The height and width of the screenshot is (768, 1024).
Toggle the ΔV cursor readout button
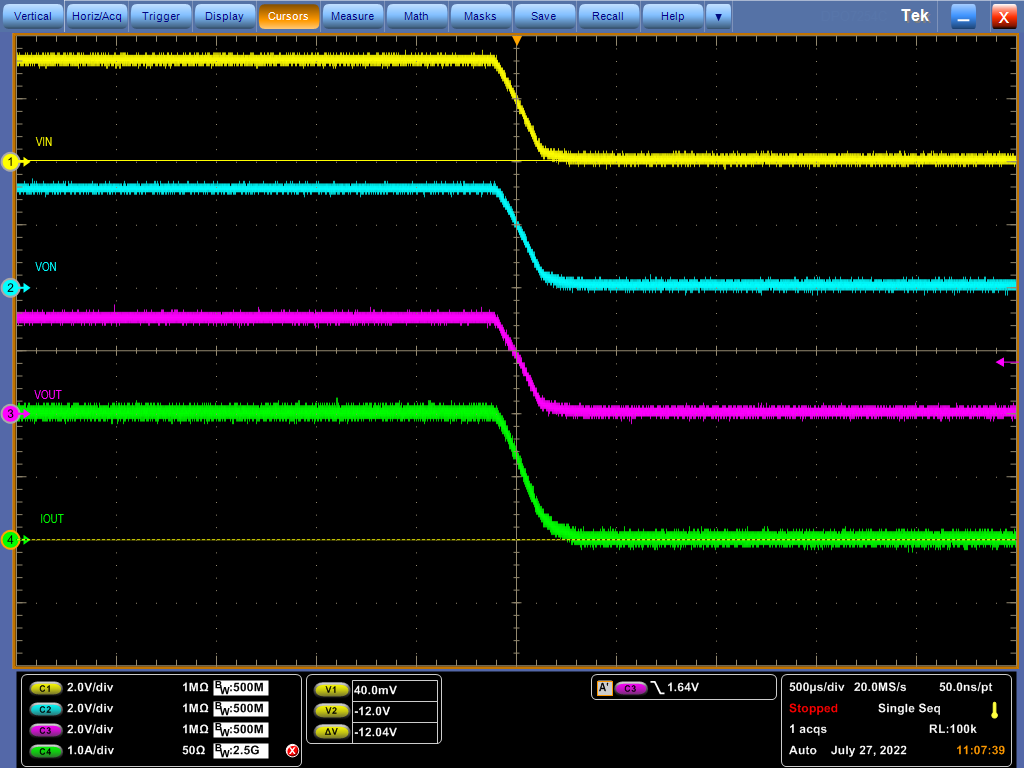coord(331,731)
